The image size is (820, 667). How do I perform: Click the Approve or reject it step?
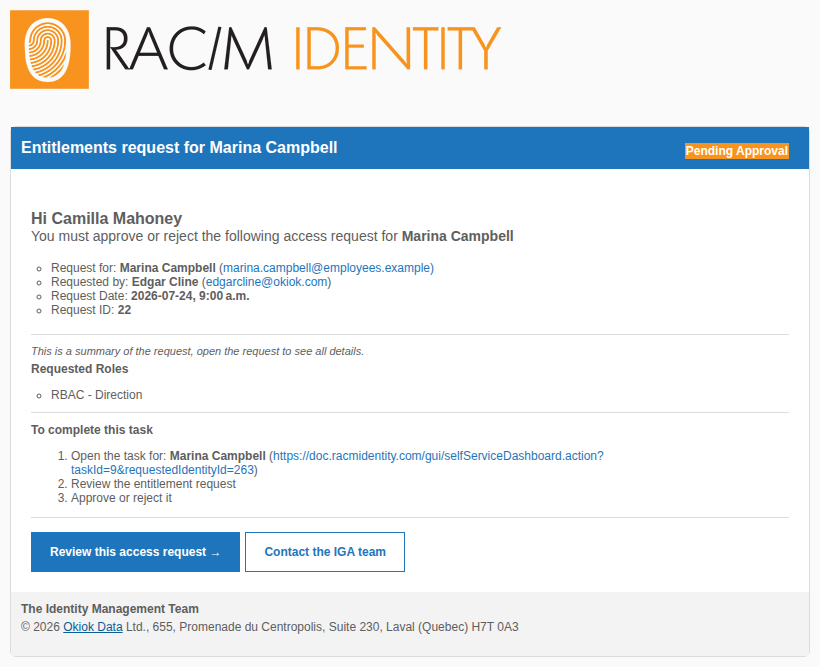coord(121,498)
